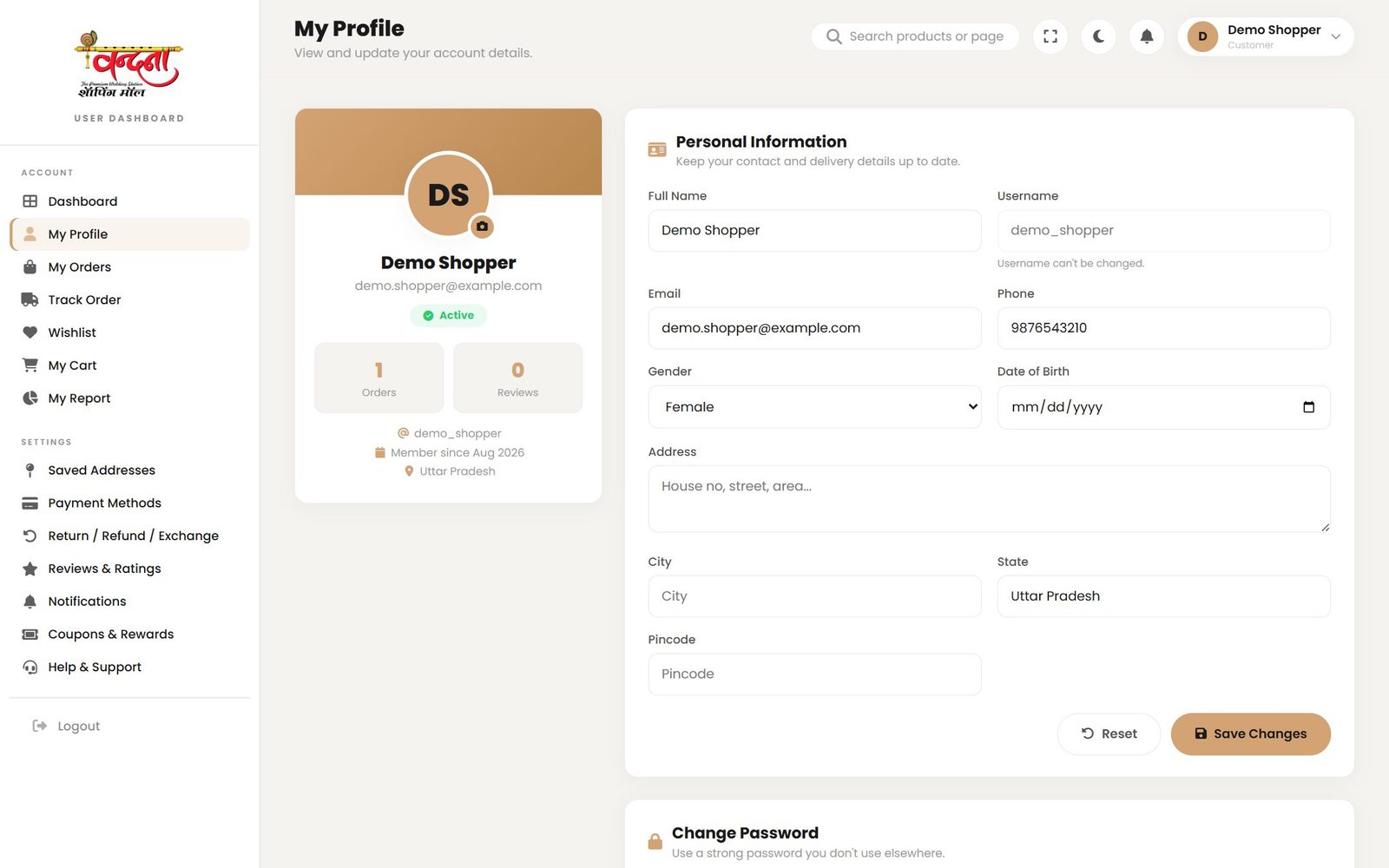Click the My Profile person icon
Screen dimensions: 1389x868
tap(30, 234)
